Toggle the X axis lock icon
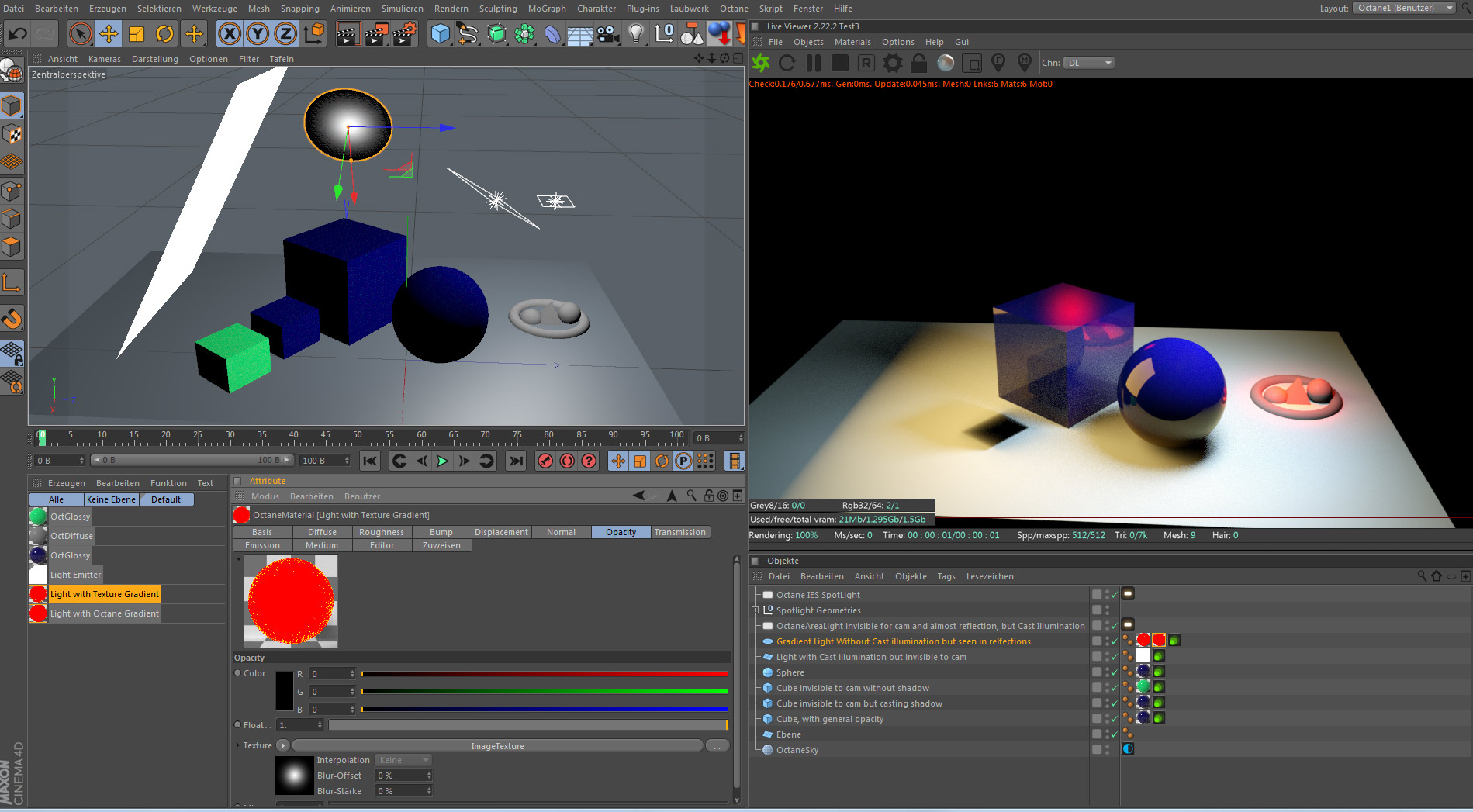 pos(229,34)
